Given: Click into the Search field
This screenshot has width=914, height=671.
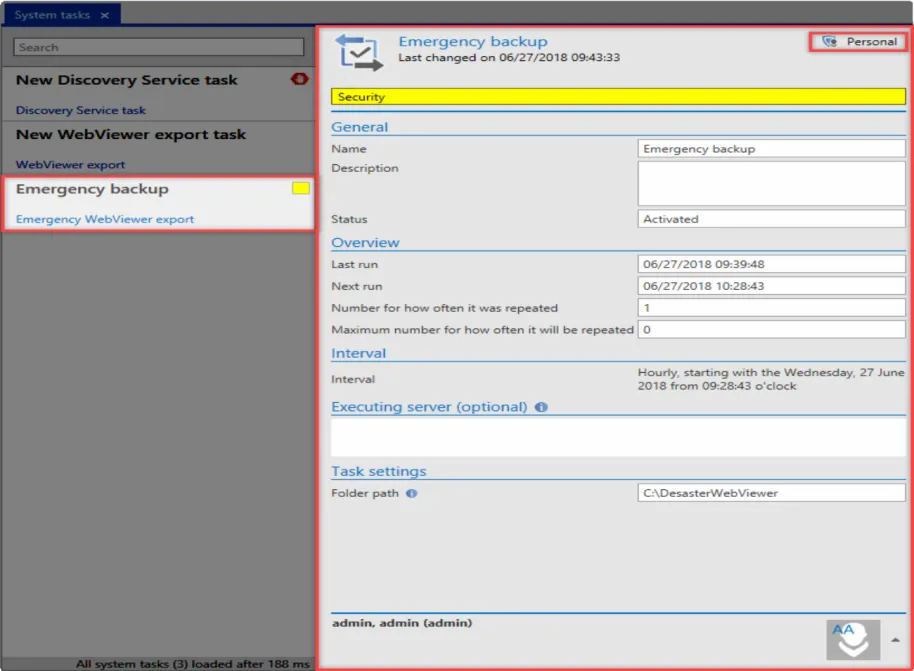Looking at the screenshot, I should [159, 47].
